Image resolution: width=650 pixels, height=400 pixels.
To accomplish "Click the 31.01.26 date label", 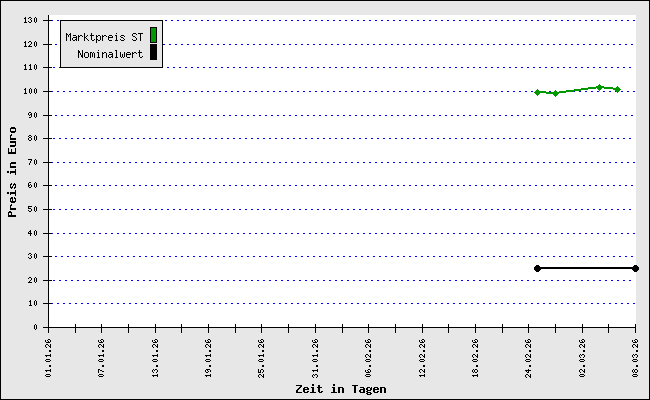I will coord(315,354).
